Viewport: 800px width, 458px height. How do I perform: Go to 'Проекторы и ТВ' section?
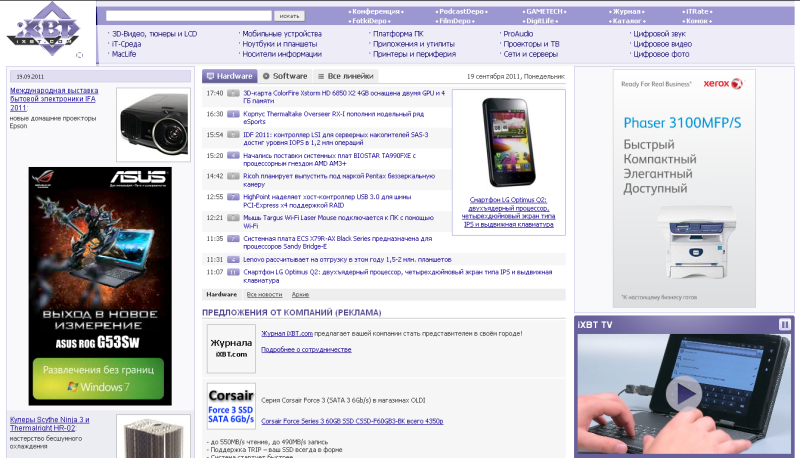[x=531, y=44]
